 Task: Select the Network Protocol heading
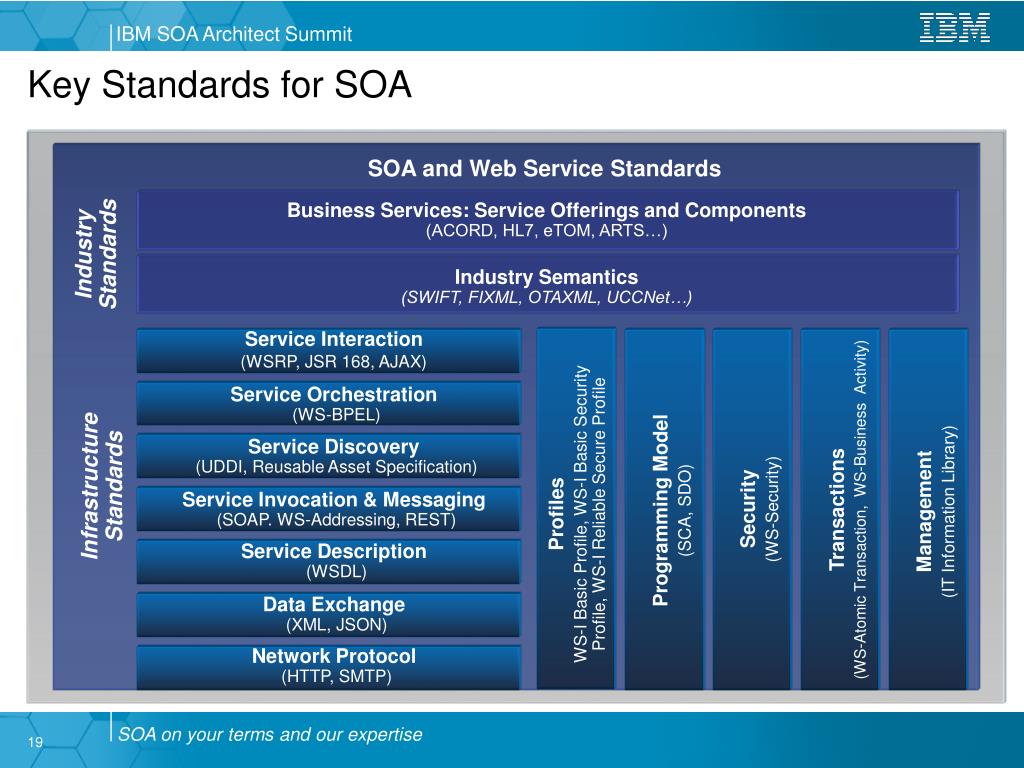(x=334, y=656)
